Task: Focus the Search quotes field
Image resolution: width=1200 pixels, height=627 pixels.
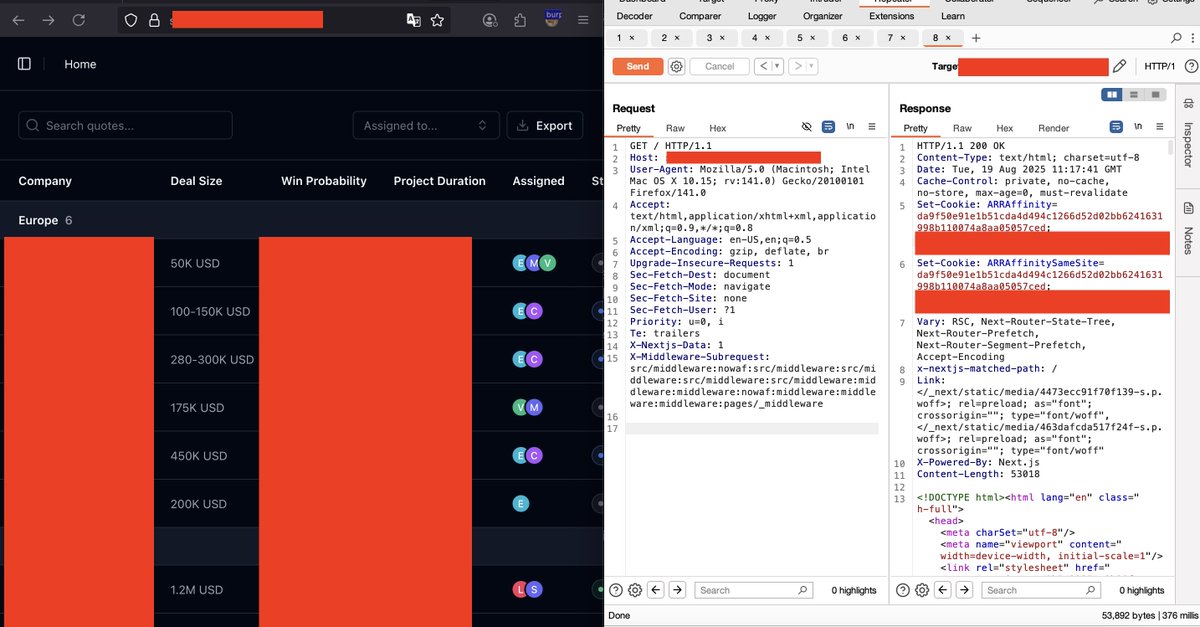Action: point(125,125)
